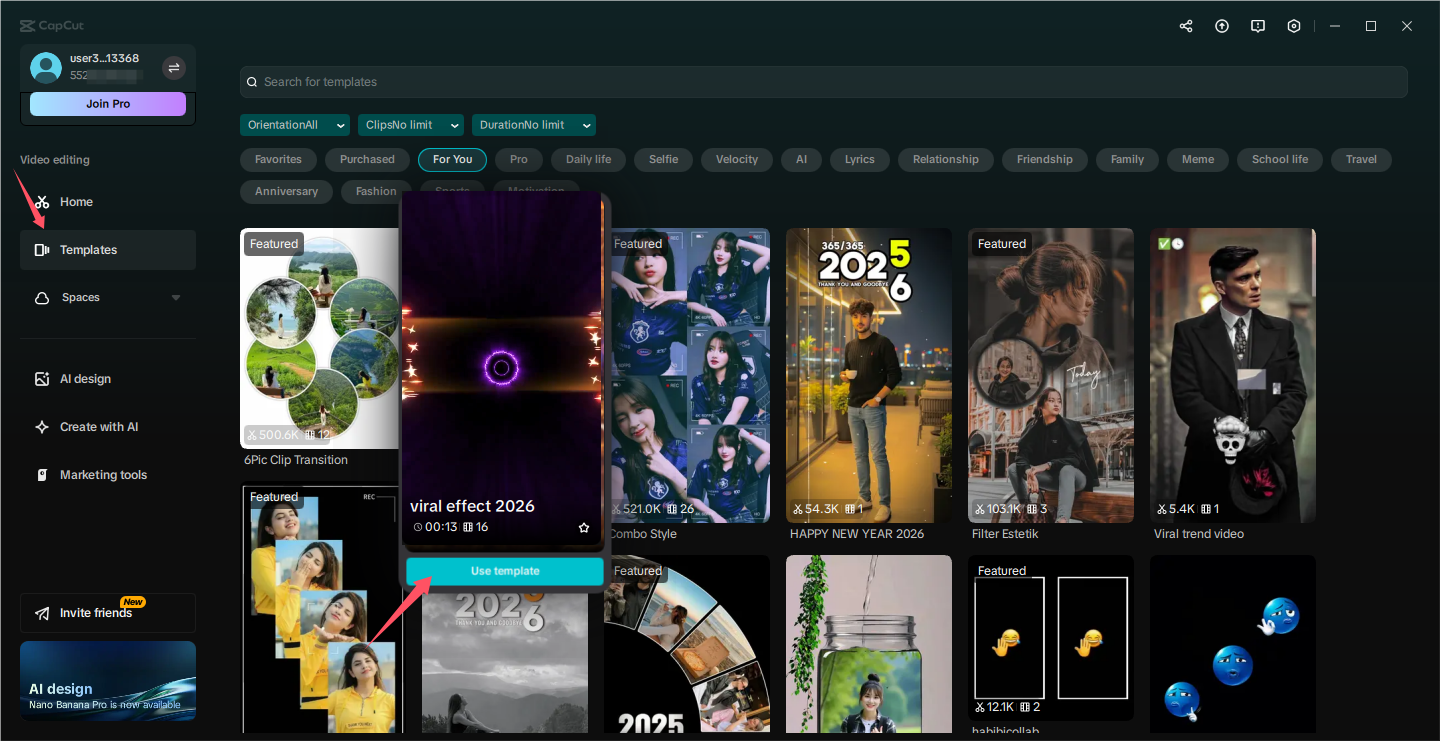Click the CapCut logo
Viewport: 1440px width, 741px height.
pos(50,26)
